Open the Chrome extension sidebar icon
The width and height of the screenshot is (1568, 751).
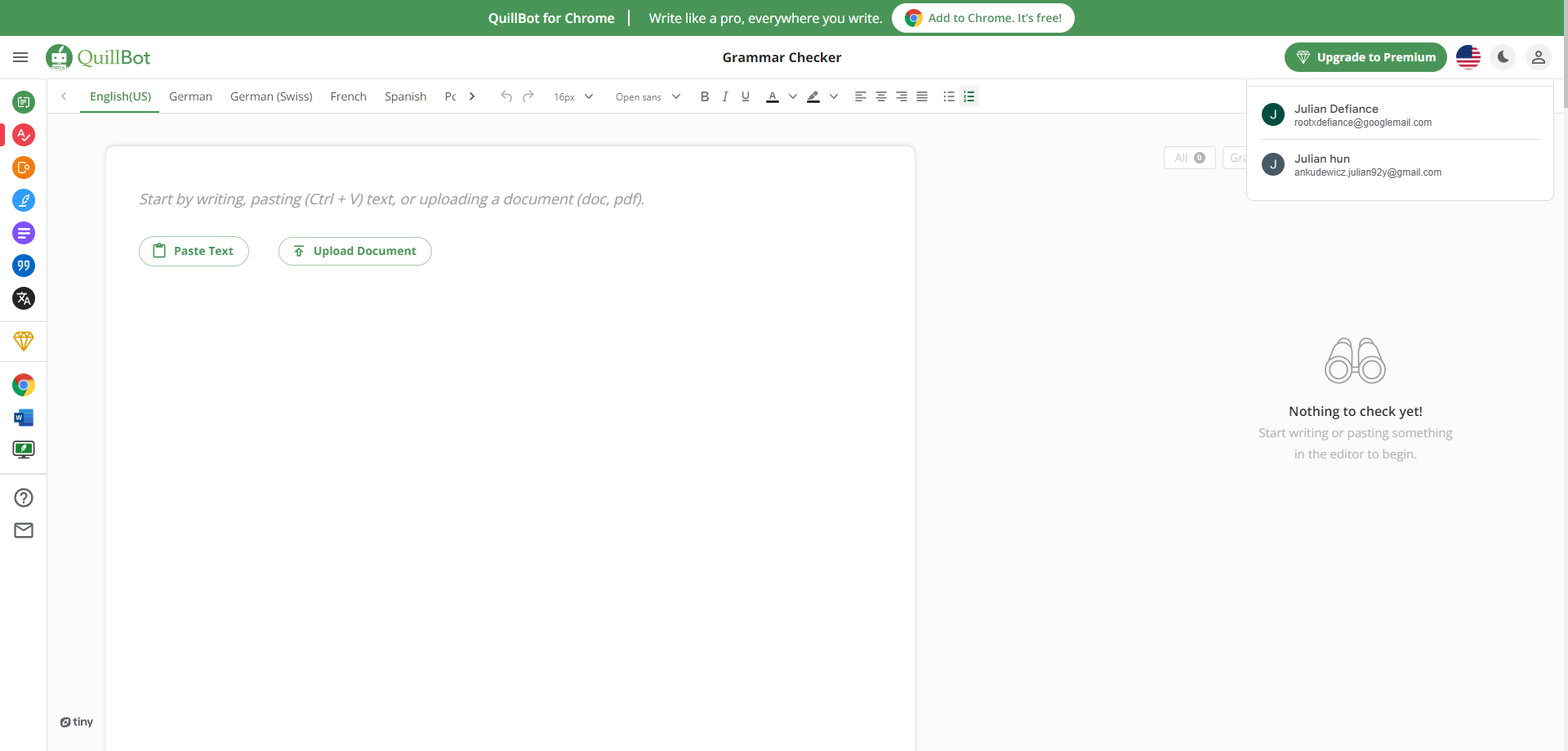[x=24, y=385]
